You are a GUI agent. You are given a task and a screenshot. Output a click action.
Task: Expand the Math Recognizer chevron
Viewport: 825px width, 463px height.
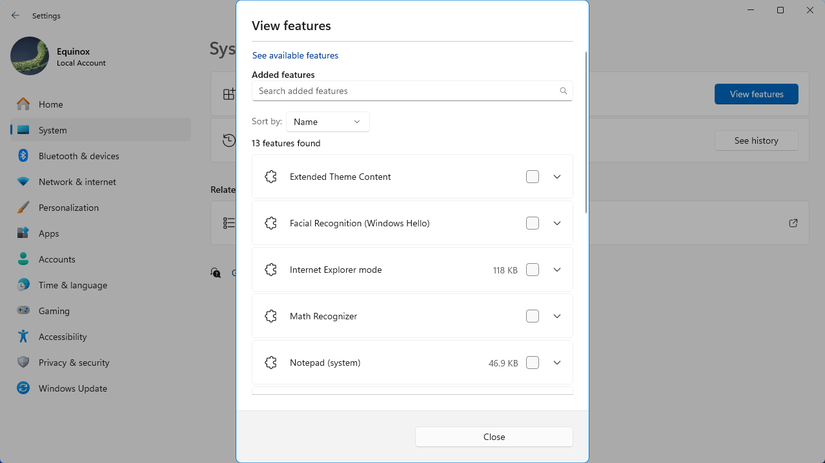pos(557,316)
